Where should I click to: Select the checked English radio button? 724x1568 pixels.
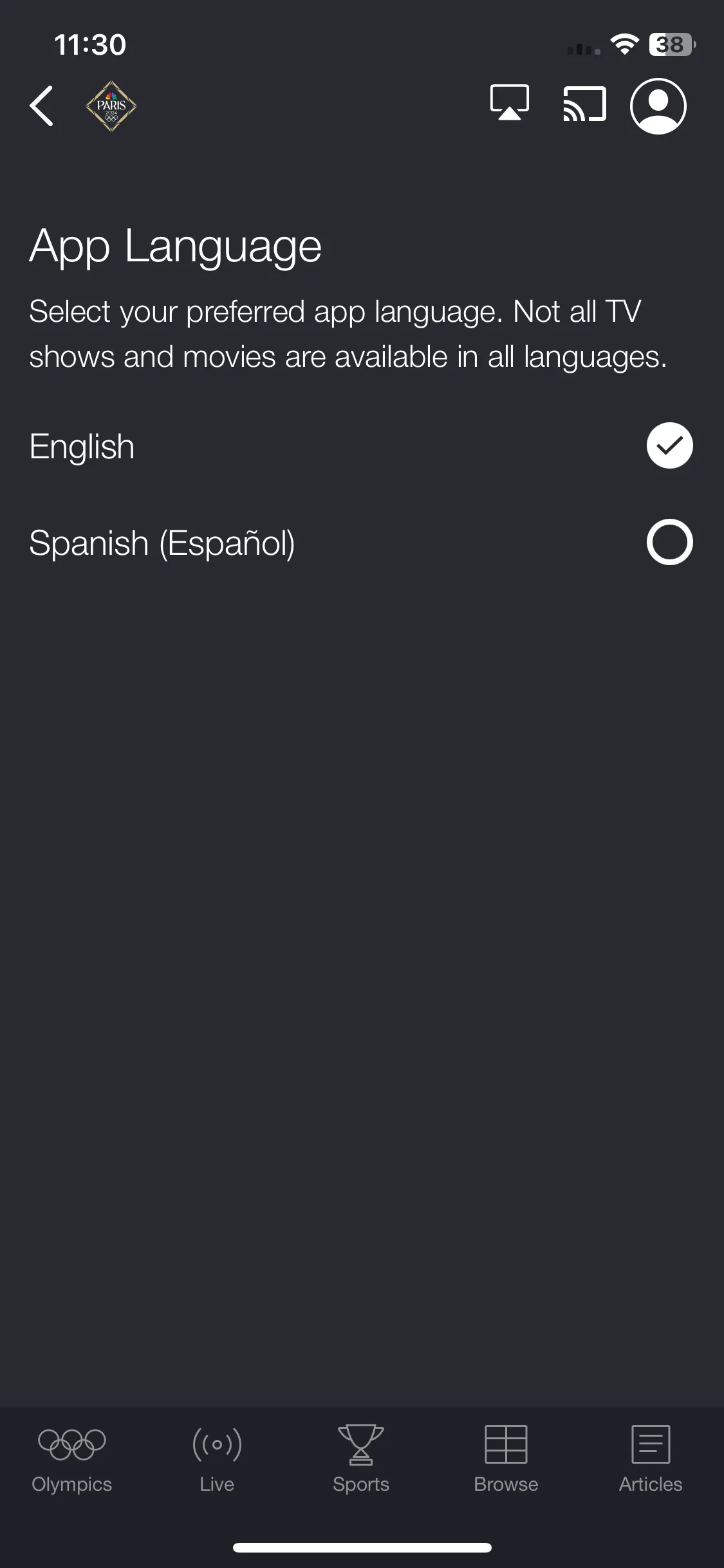(x=669, y=445)
